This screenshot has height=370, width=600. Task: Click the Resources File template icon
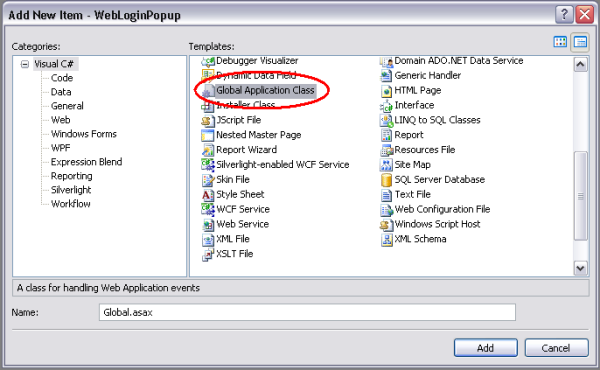386,150
